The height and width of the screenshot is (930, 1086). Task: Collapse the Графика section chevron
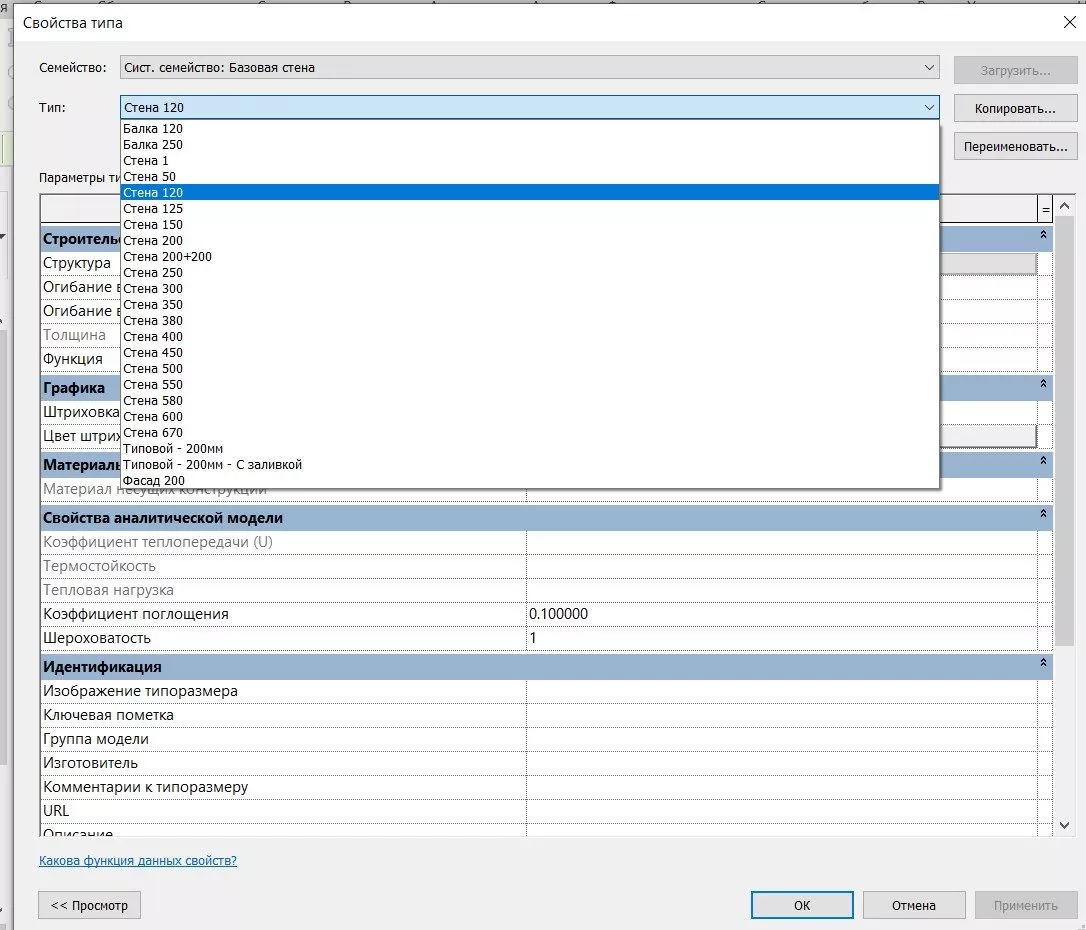pyautogui.click(x=1043, y=384)
